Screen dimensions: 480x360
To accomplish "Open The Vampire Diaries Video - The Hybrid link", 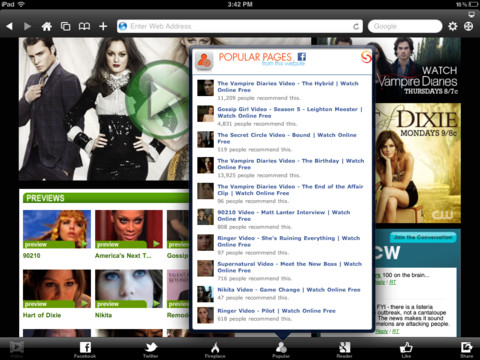I will tap(288, 87).
